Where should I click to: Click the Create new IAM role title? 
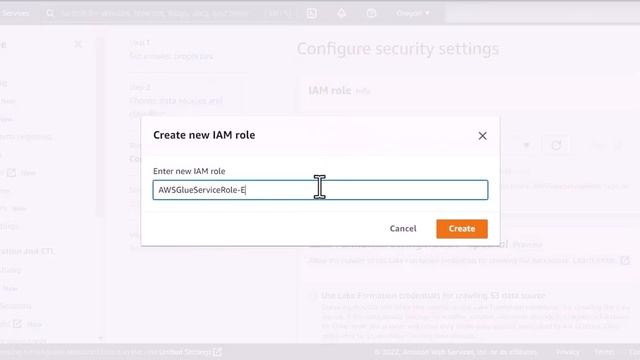pos(204,135)
